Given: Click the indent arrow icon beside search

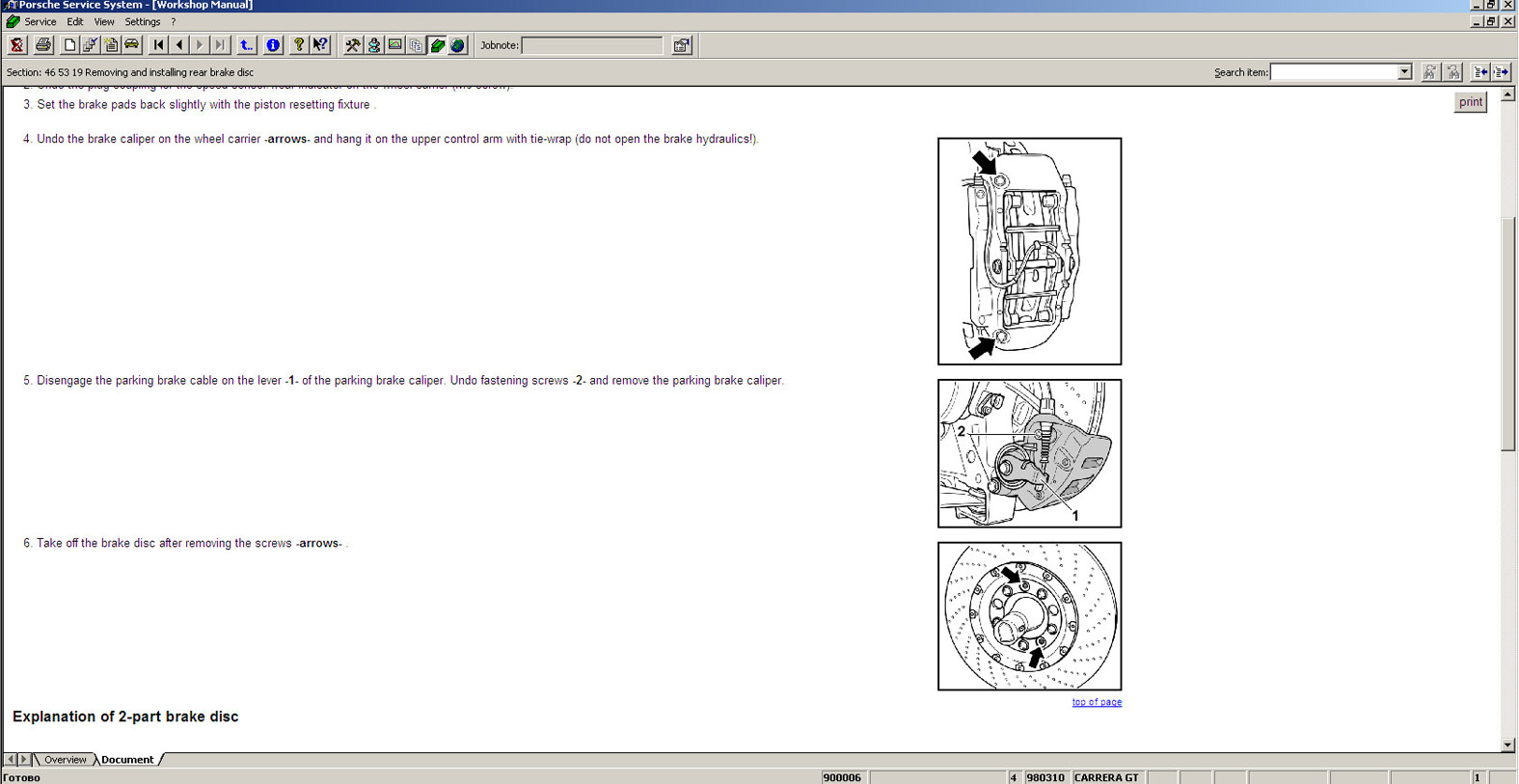Looking at the screenshot, I should click(1502, 72).
